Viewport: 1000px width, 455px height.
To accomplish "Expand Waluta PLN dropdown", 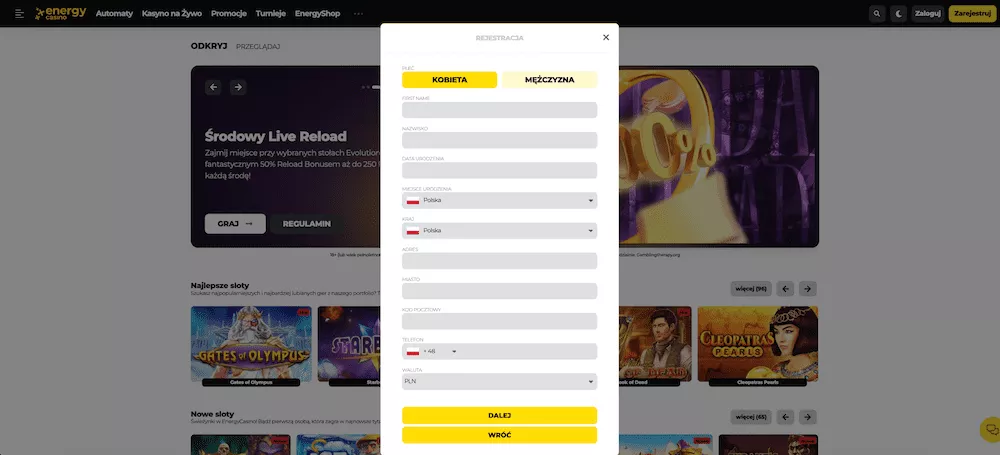I will (x=499, y=381).
